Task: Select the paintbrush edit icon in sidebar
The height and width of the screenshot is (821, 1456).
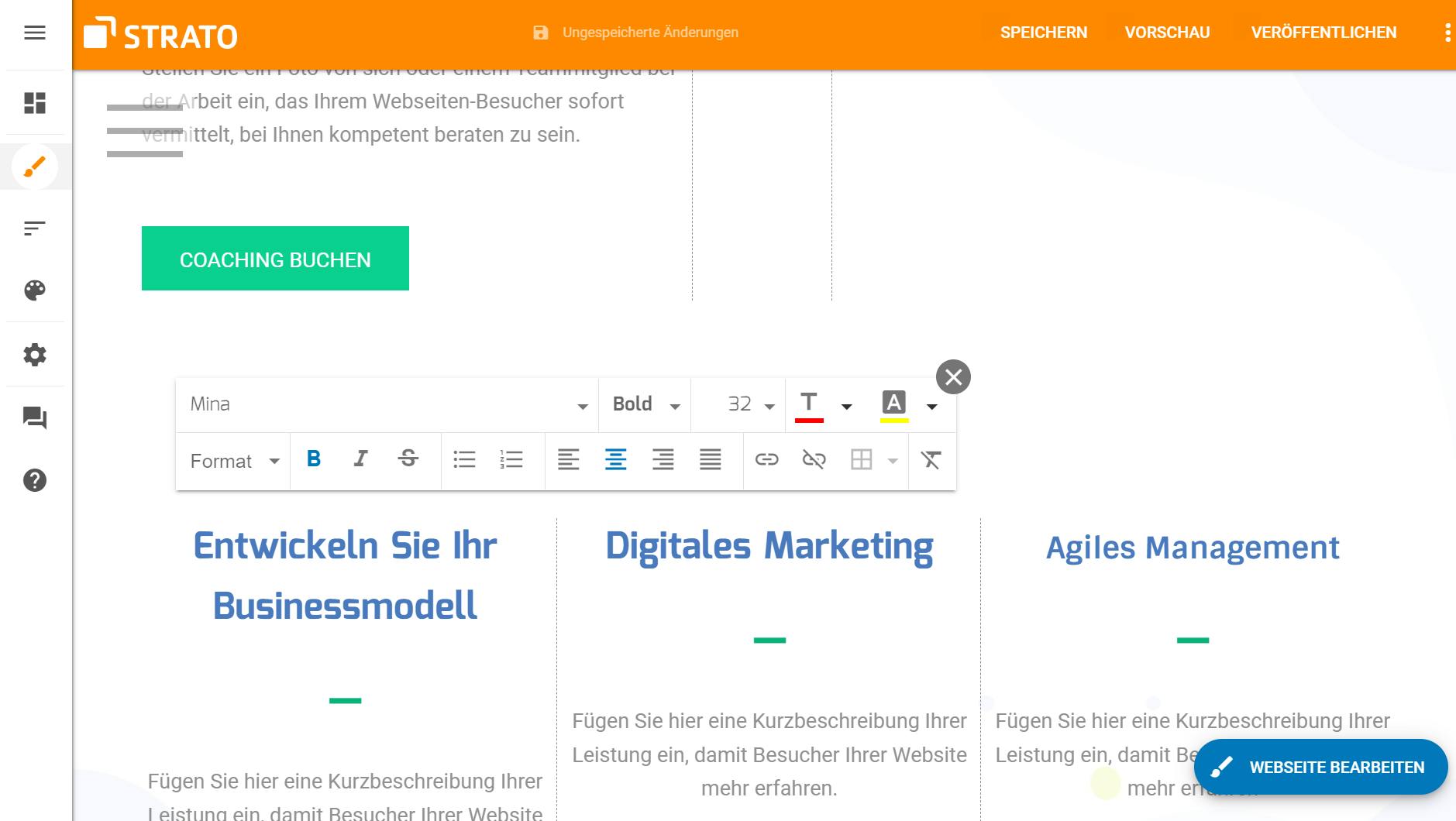Action: (35, 167)
